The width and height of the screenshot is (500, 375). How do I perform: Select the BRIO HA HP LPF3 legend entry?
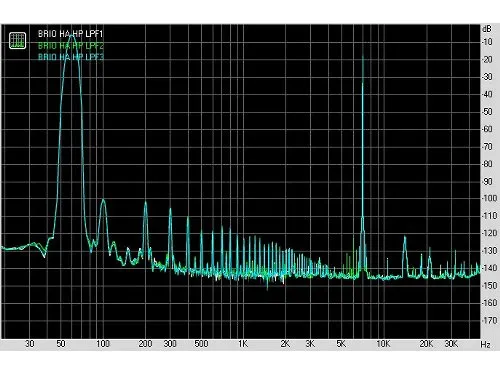pyautogui.click(x=71, y=57)
